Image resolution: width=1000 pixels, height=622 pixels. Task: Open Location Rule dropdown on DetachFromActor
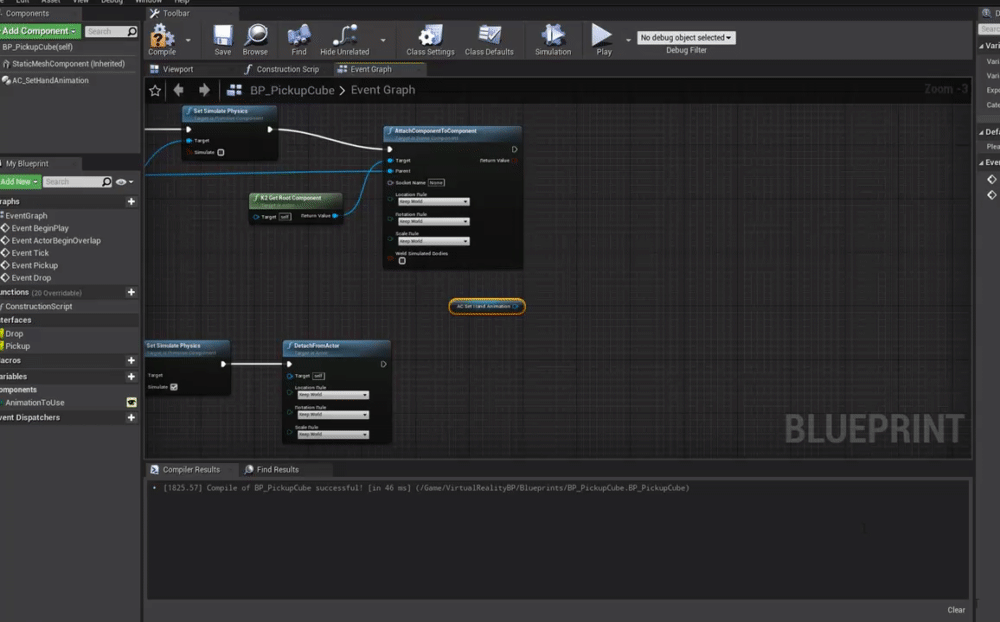point(333,395)
